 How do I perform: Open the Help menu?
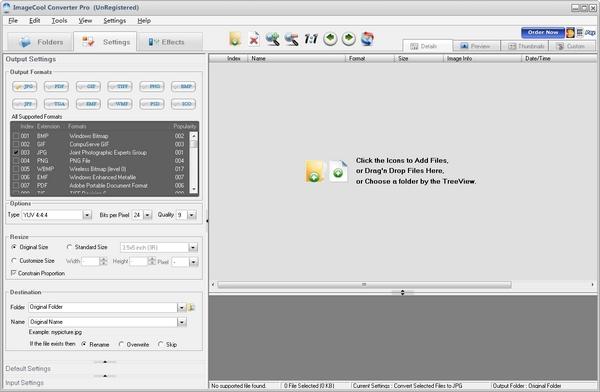tap(144, 21)
